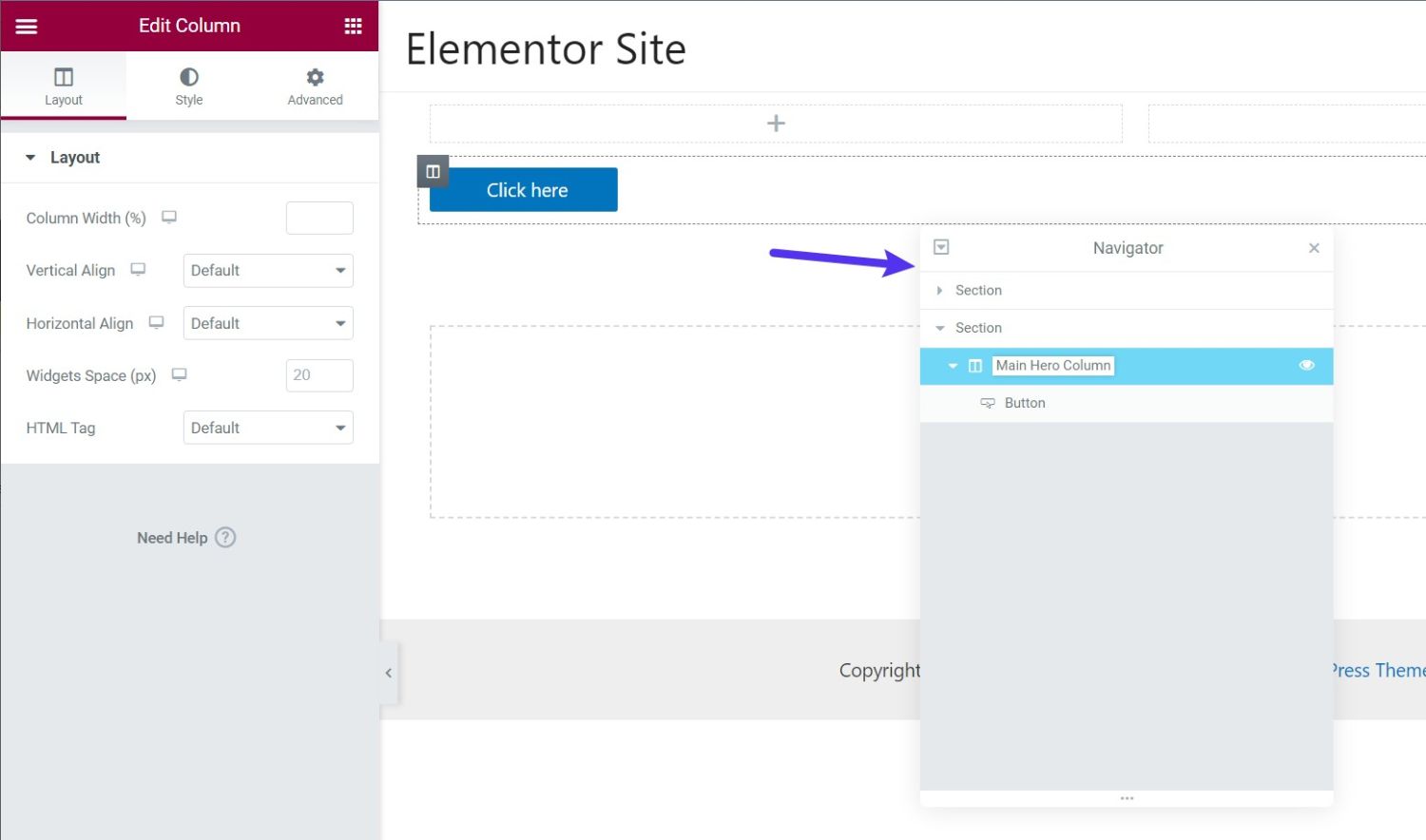Expand the first Section in Navigator
The image size is (1426, 840).
939,290
